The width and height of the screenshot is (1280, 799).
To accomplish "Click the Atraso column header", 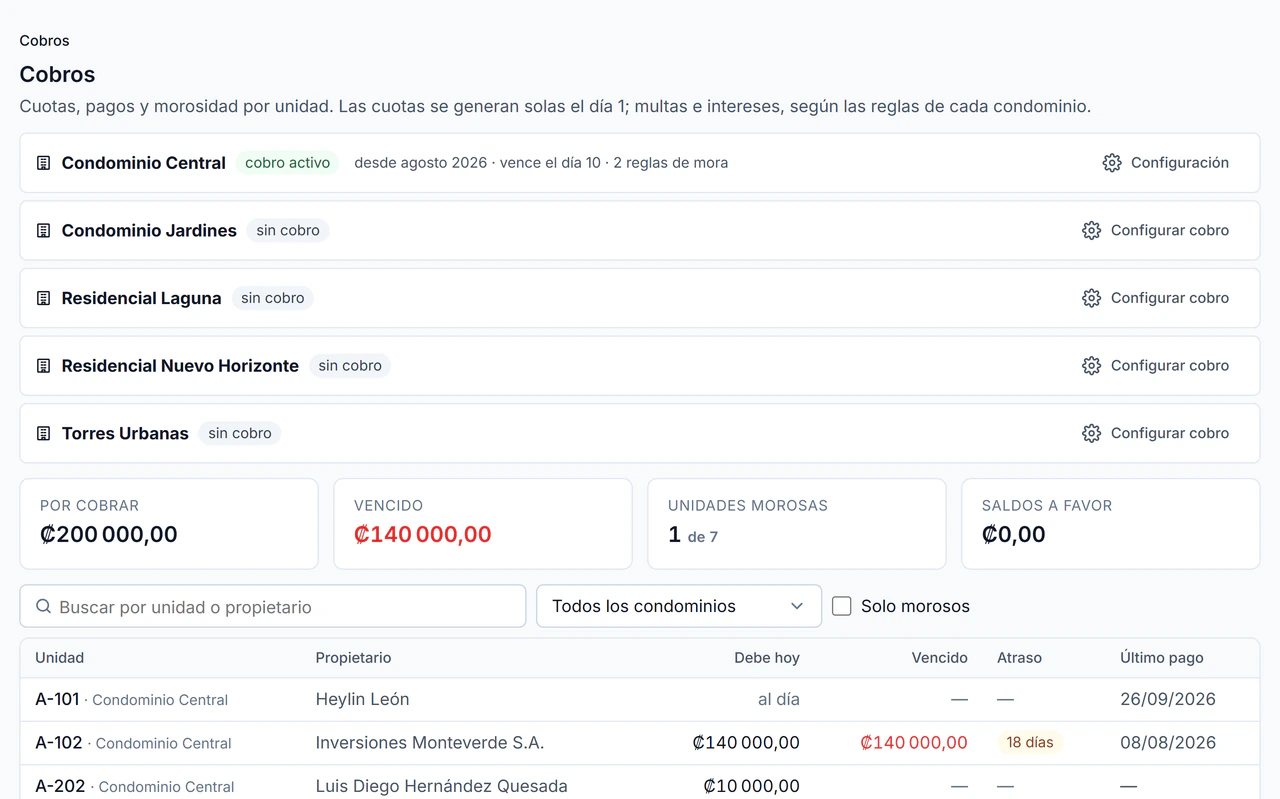I will click(1019, 658).
